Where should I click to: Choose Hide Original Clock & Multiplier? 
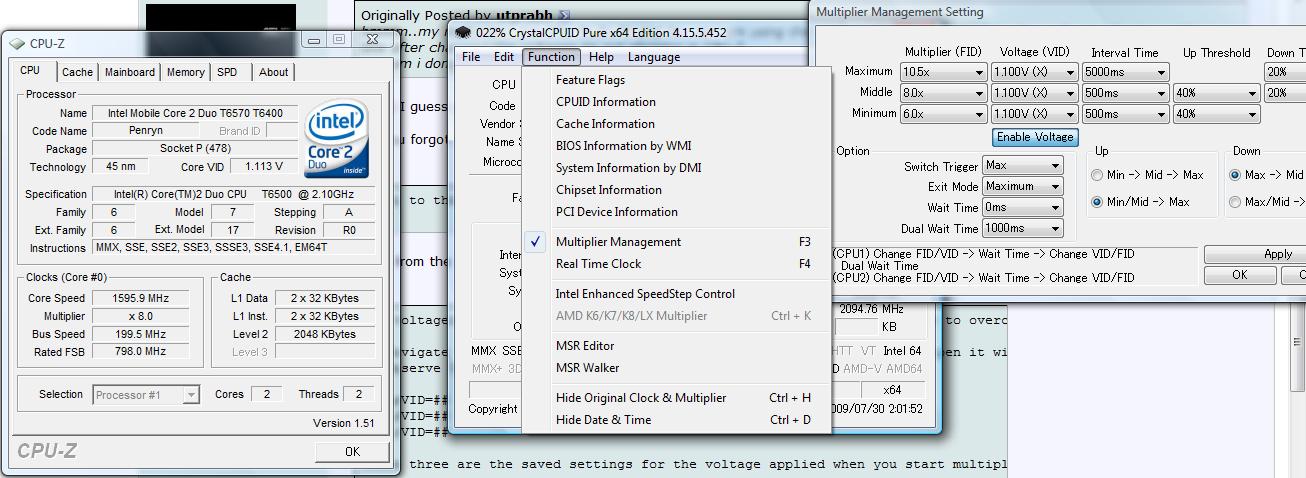(676, 398)
